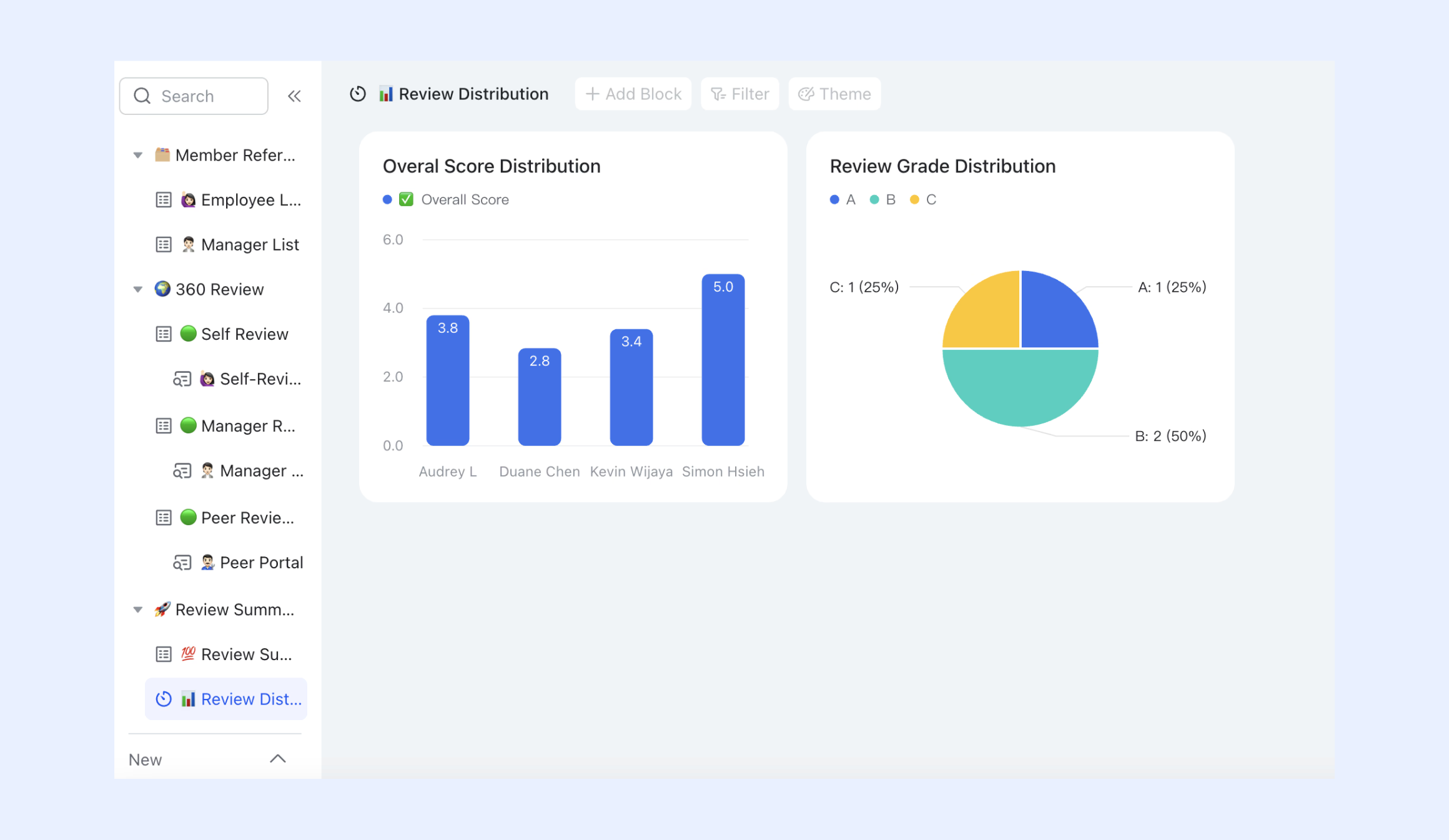Select the Peer Portal form icon

click(182, 563)
